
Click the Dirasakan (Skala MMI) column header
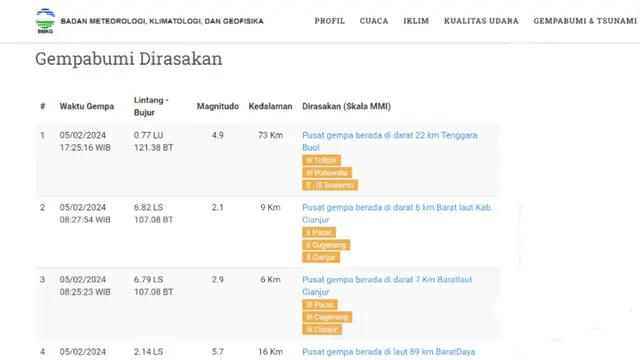click(x=346, y=107)
